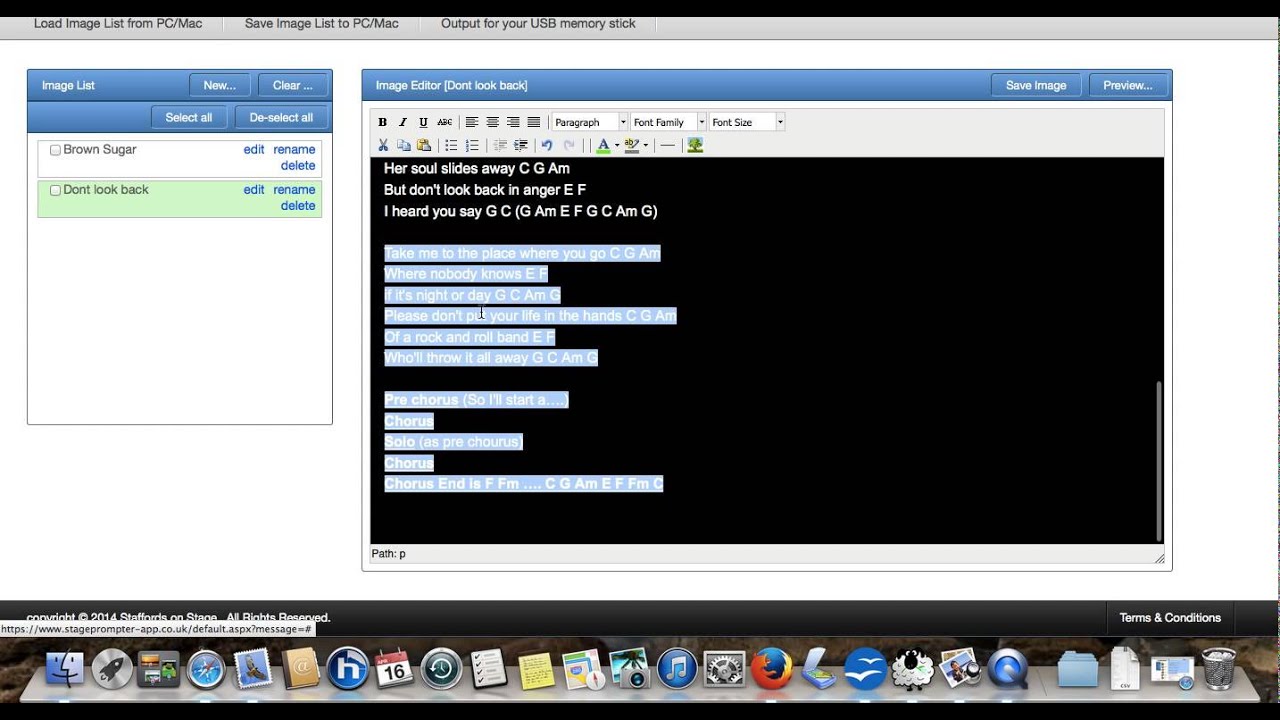Paste from clipboard
Screen dimensions: 1280x720
[424, 145]
